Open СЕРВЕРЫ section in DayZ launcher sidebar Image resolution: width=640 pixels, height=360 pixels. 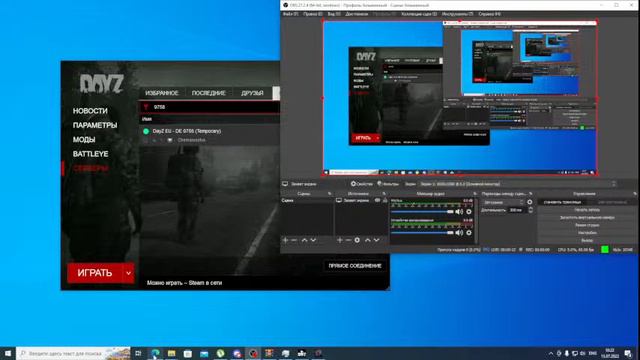coord(91,168)
